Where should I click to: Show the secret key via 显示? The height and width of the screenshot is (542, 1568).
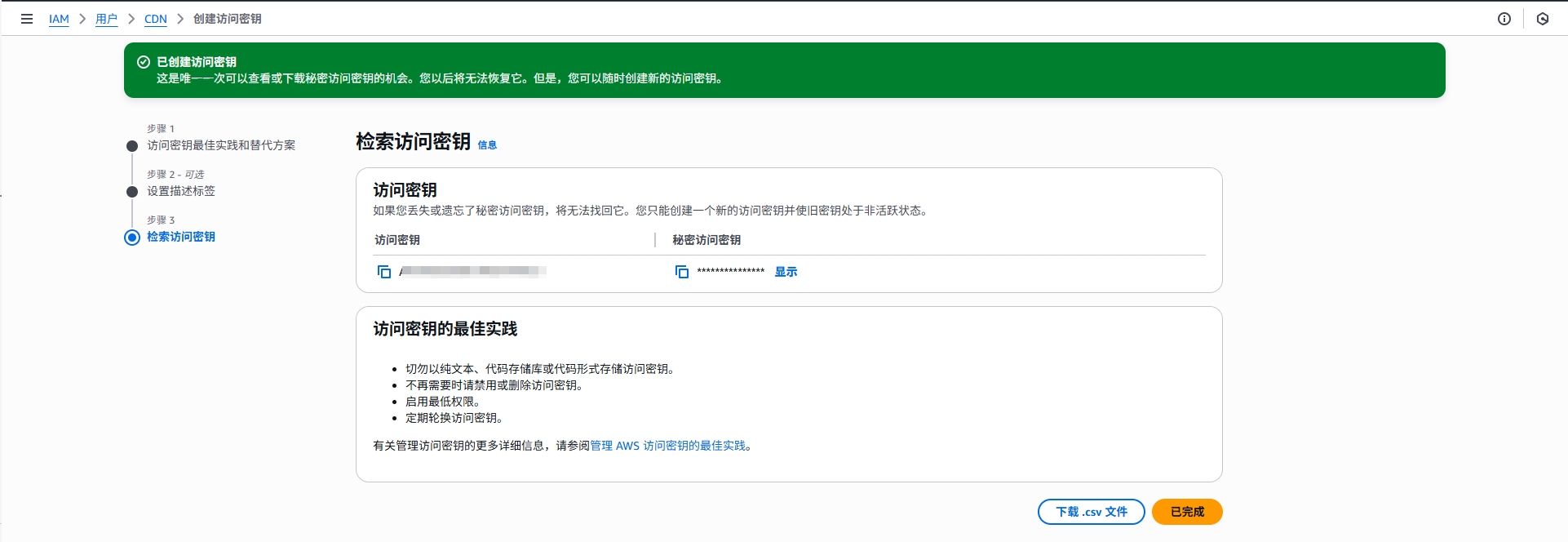786,272
